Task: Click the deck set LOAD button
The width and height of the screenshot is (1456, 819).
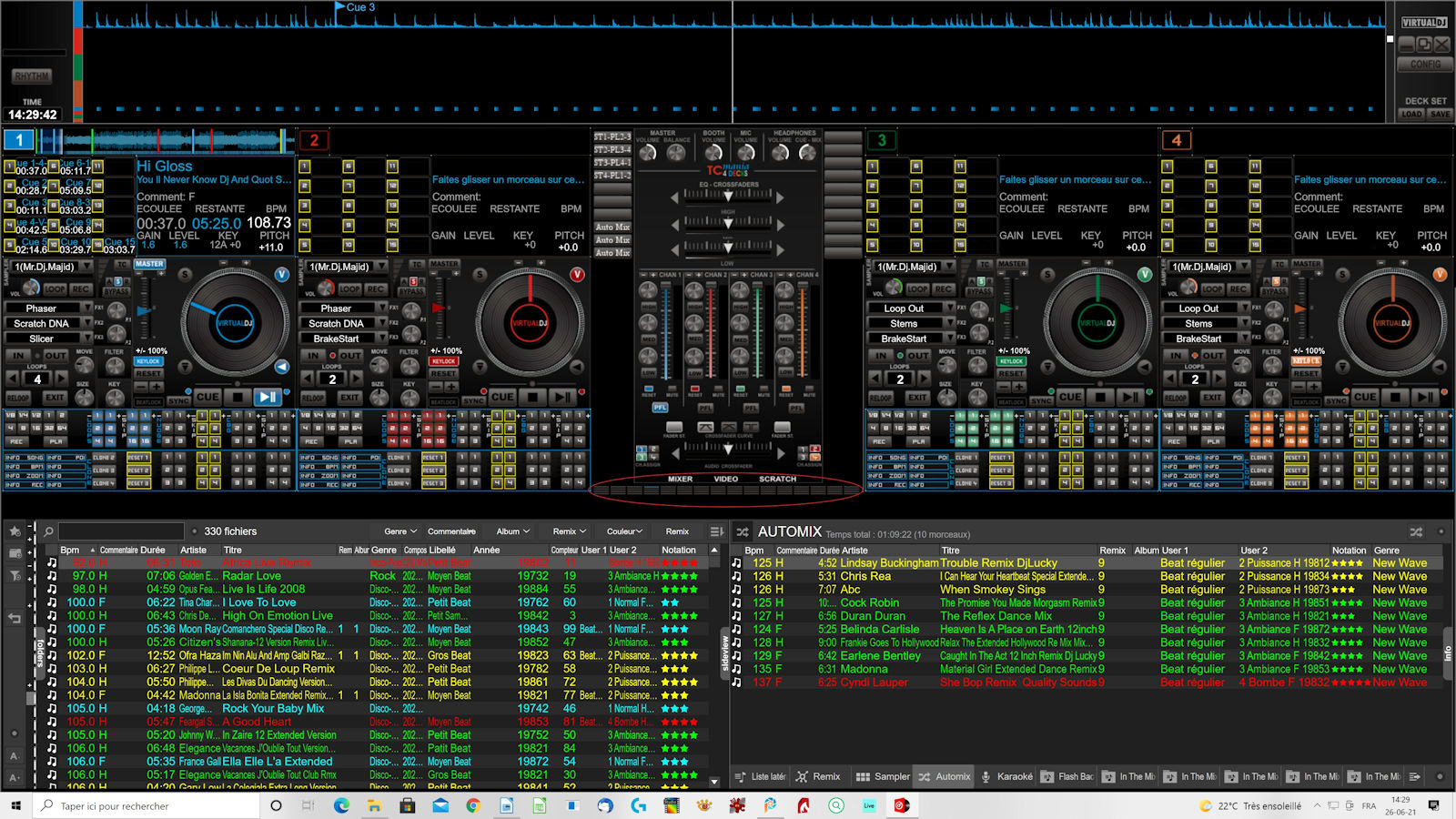Action: tap(1411, 114)
